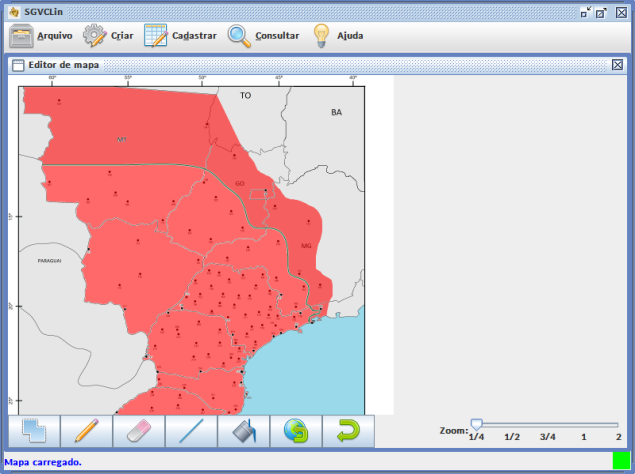Select the paint bucket fill tool

click(244, 431)
